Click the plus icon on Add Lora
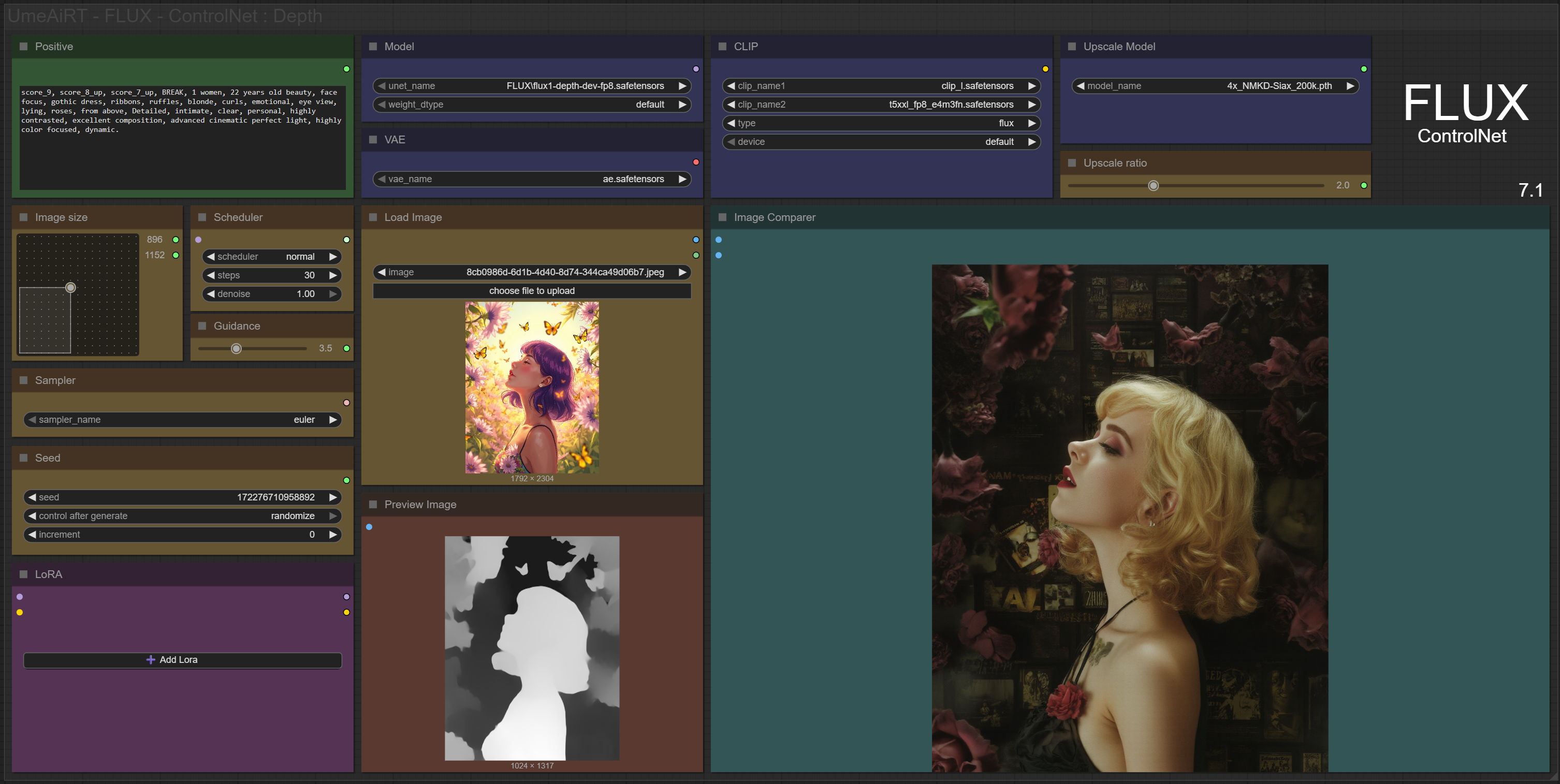The width and height of the screenshot is (1560, 784). tap(151, 660)
